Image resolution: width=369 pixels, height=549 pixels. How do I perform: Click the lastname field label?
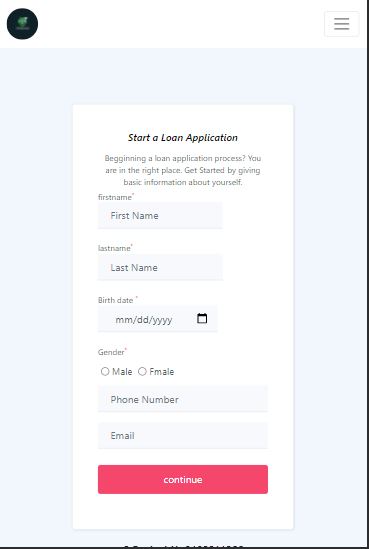tap(114, 248)
